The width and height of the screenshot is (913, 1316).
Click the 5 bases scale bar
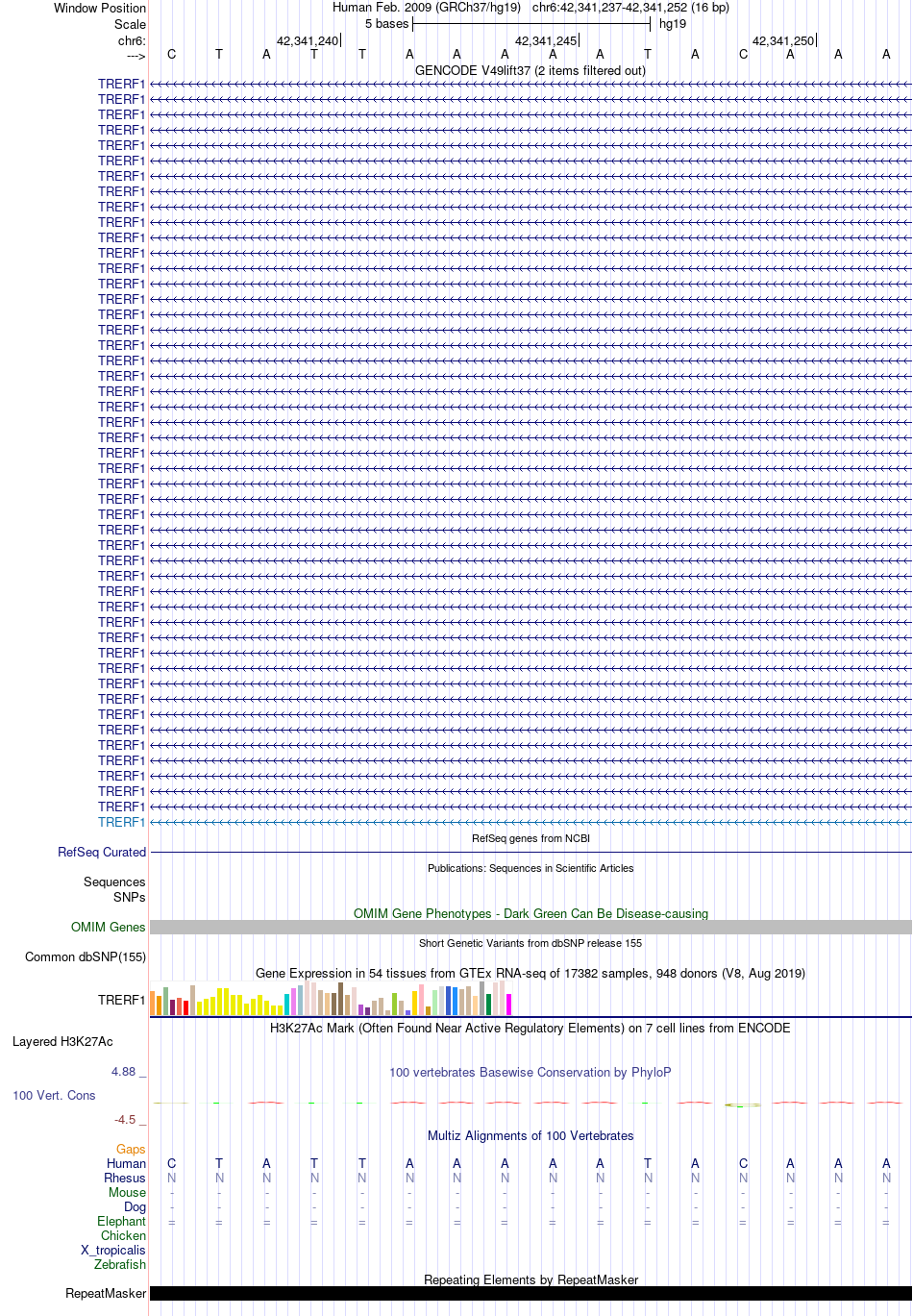531,24
